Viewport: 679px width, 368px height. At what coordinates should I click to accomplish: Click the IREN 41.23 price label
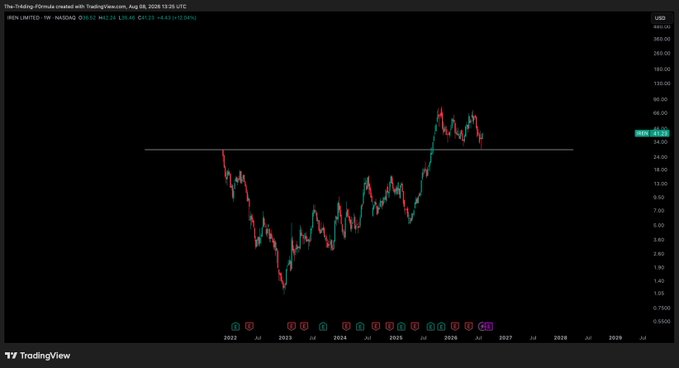click(652, 133)
